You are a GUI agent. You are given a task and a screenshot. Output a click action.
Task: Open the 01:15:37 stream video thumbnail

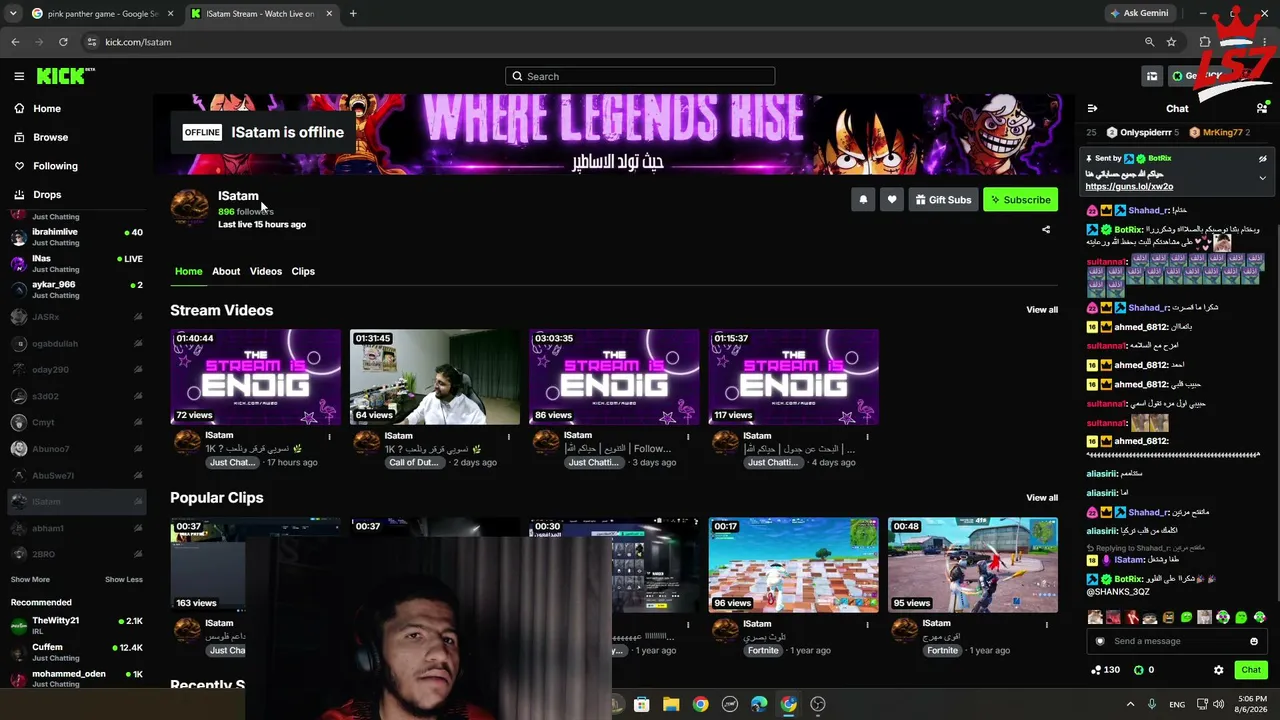794,377
